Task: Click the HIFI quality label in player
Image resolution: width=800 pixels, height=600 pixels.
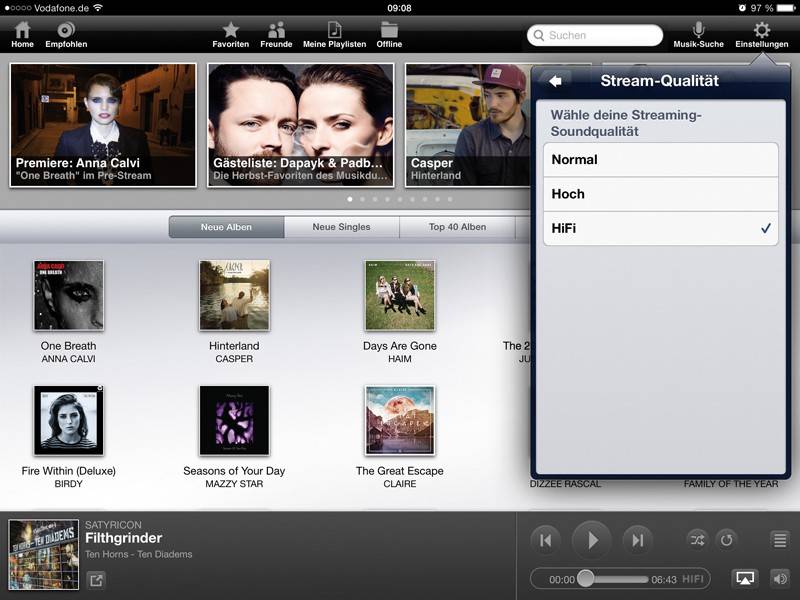Action: (x=692, y=579)
